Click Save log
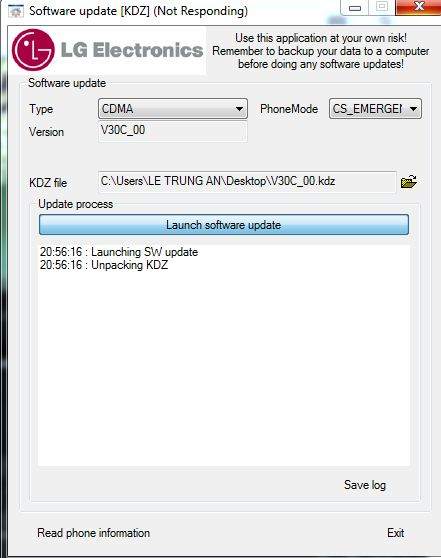This screenshot has height=558, width=441. pyautogui.click(x=365, y=485)
